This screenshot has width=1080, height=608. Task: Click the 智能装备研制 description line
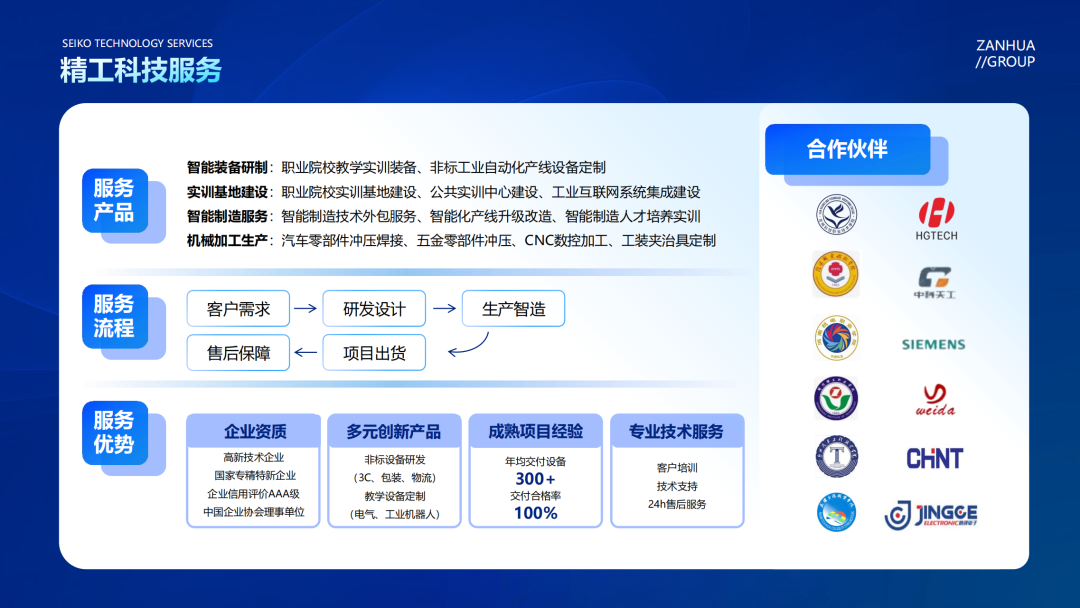point(396,167)
